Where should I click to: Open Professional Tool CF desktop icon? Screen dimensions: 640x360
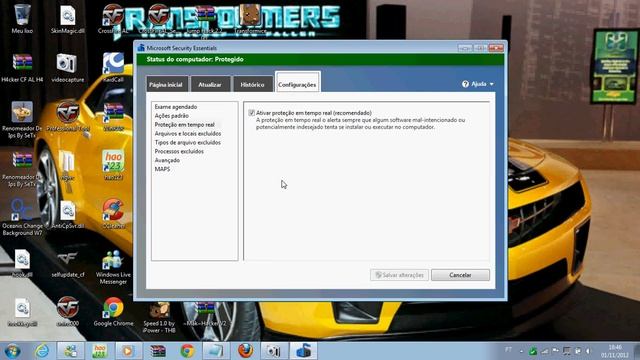[67, 116]
